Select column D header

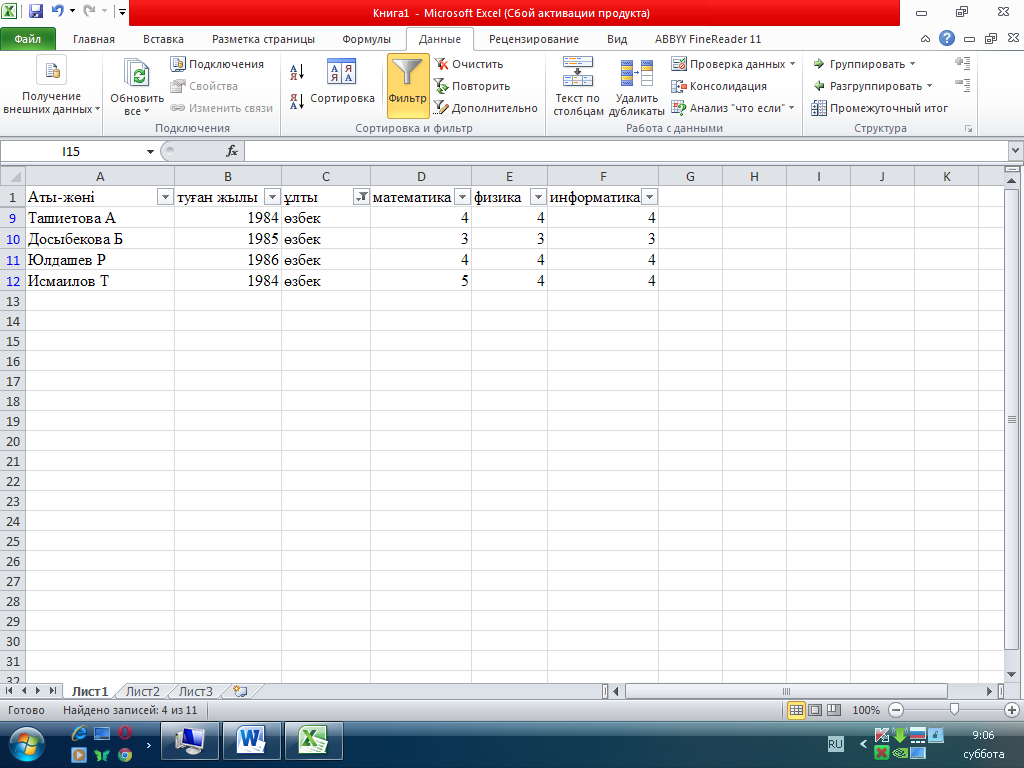point(421,176)
